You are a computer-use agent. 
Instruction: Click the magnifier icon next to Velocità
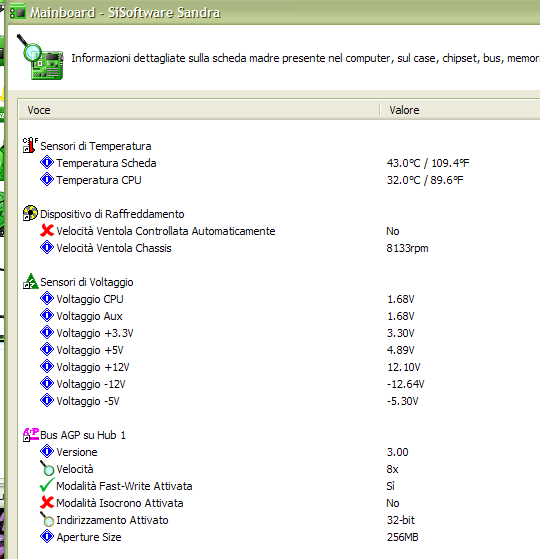tap(47, 468)
